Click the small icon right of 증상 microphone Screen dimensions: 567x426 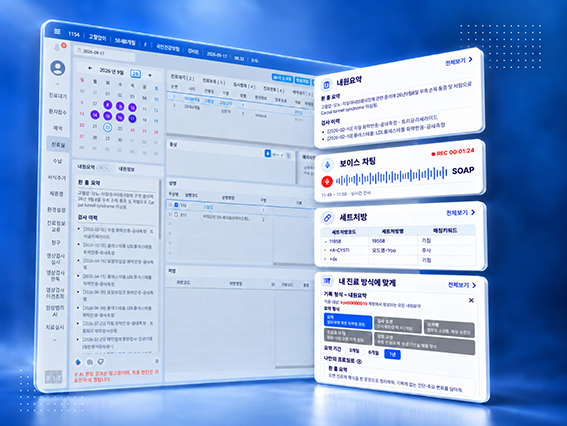[x=288, y=156]
